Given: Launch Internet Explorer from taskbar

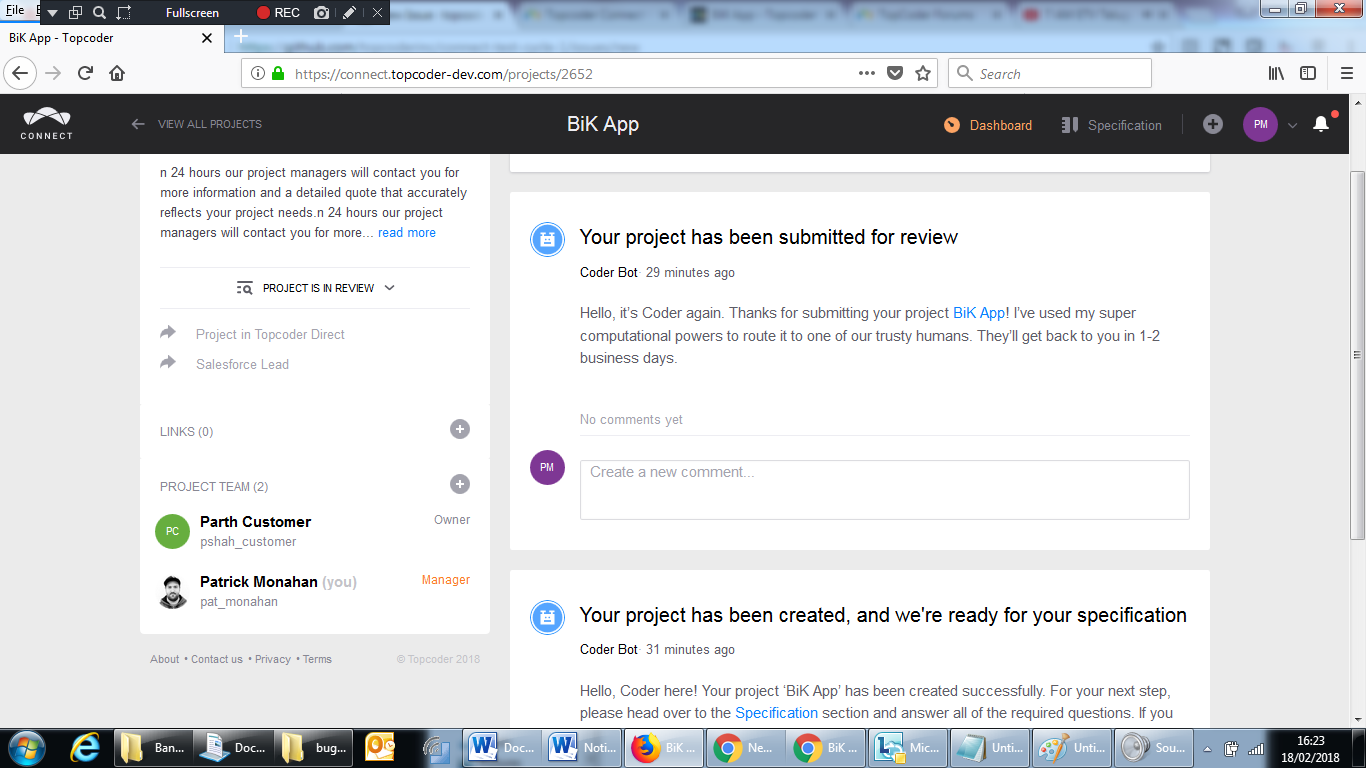Looking at the screenshot, I should (x=85, y=747).
